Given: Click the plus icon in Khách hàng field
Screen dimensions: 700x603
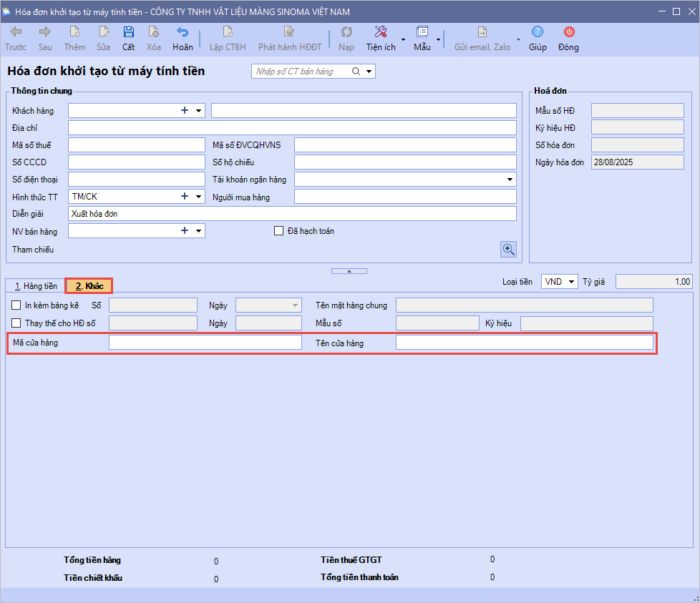Looking at the screenshot, I should (184, 111).
